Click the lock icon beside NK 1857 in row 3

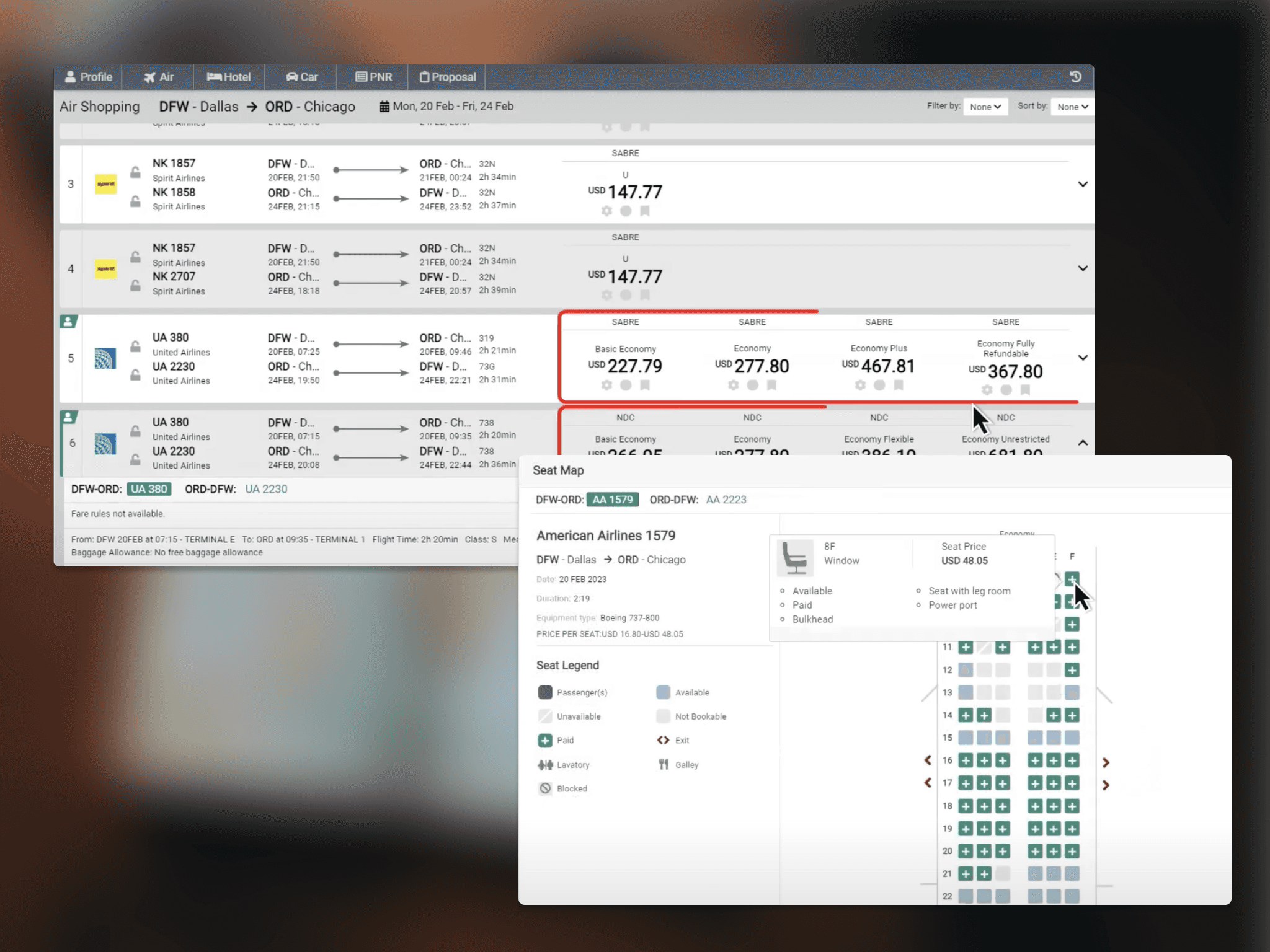[135, 172]
